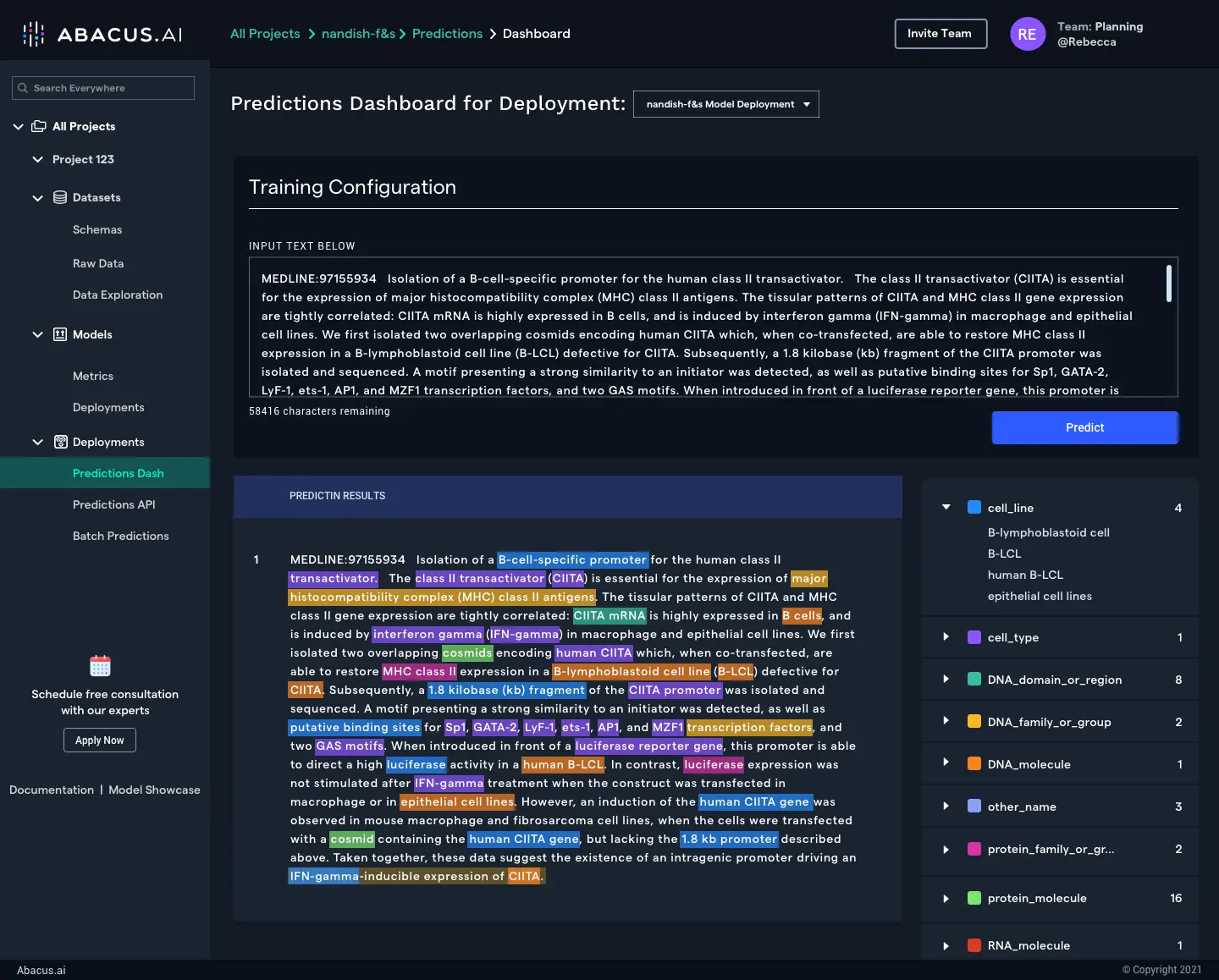Click the RE user avatar
The height and width of the screenshot is (980, 1219).
click(x=1027, y=34)
